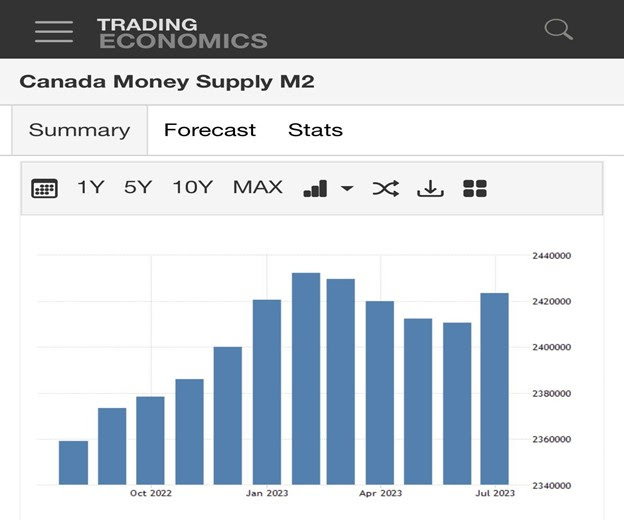624x520 pixels.
Task: Click the 2420000 axis value
Action: pyautogui.click(x=552, y=302)
